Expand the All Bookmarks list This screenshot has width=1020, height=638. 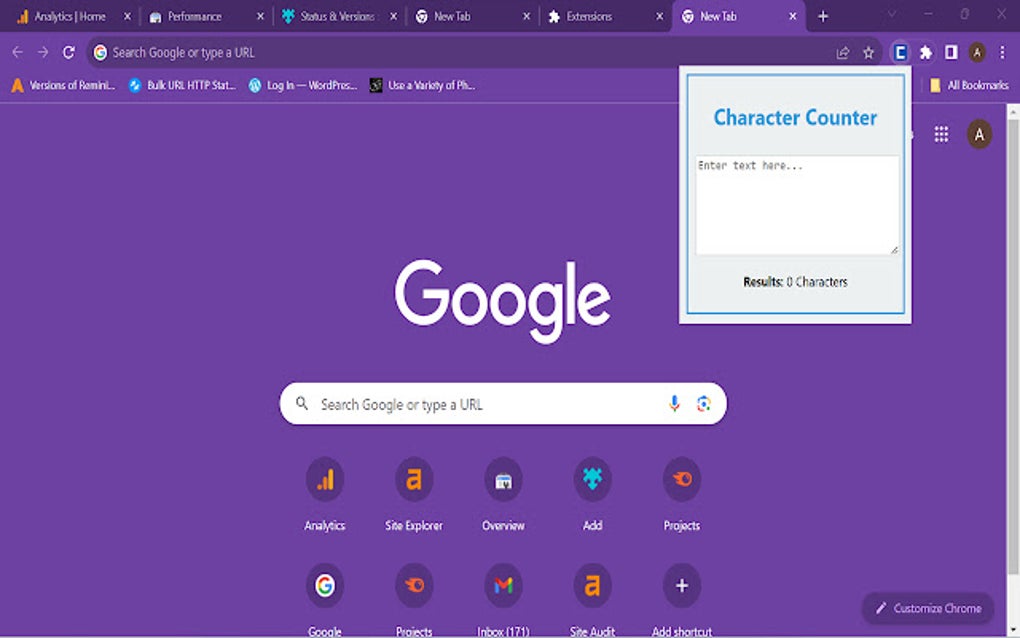(x=967, y=85)
